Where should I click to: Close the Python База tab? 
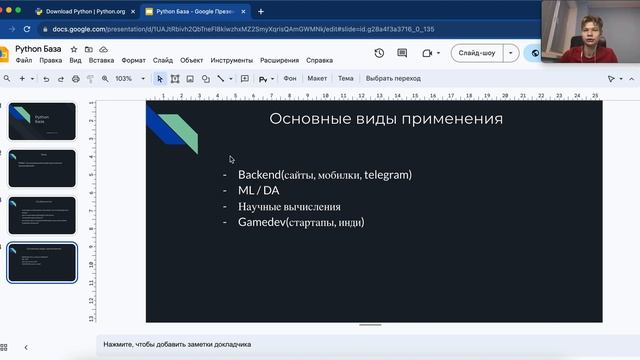(243, 12)
